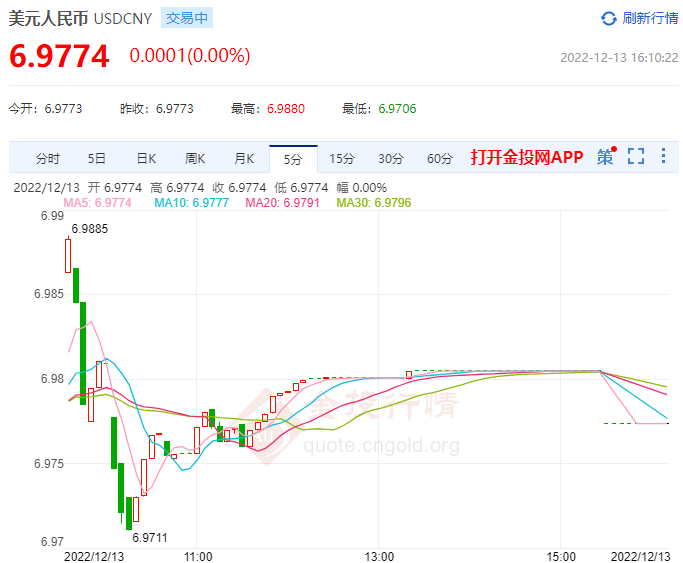The height and width of the screenshot is (563, 683).
Task: Click the first red candlestick near 6.9885
Action: (x=68, y=255)
